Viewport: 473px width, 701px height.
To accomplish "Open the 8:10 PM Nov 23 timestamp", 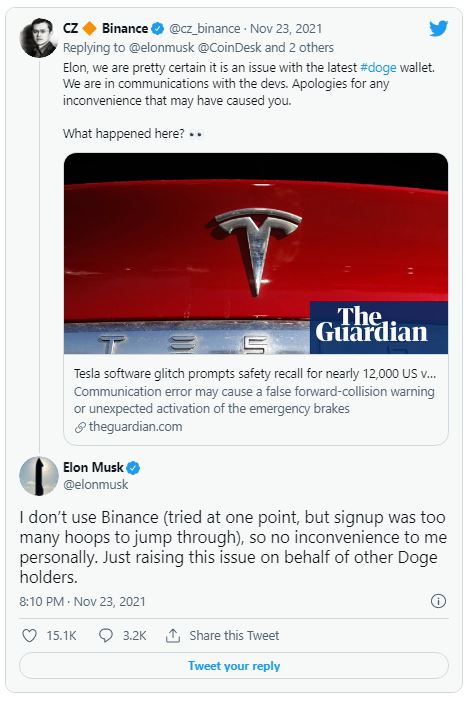I will (82, 601).
